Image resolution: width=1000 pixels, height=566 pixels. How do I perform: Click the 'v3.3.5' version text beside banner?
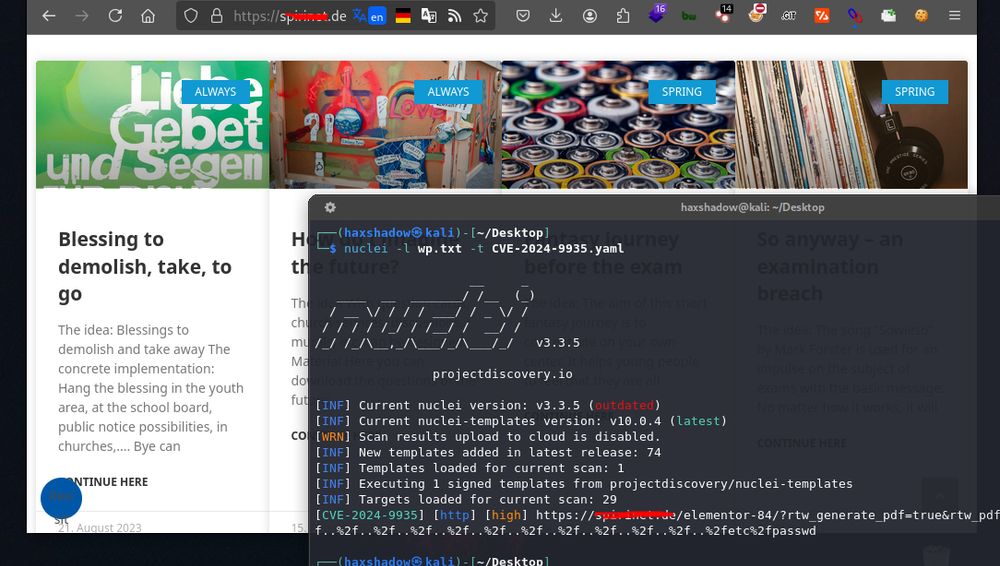tap(558, 343)
